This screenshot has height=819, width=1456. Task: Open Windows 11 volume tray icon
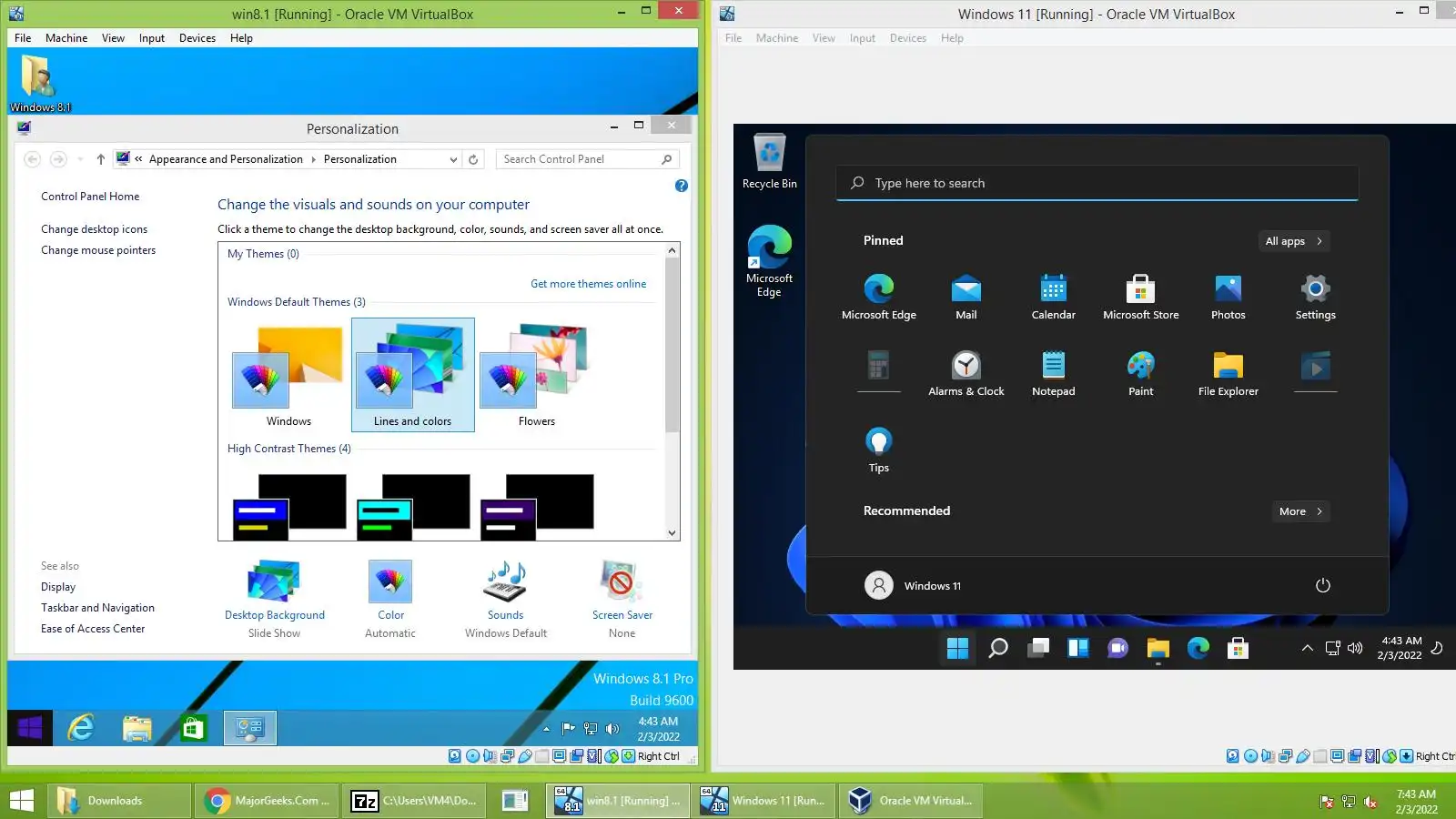1355,648
